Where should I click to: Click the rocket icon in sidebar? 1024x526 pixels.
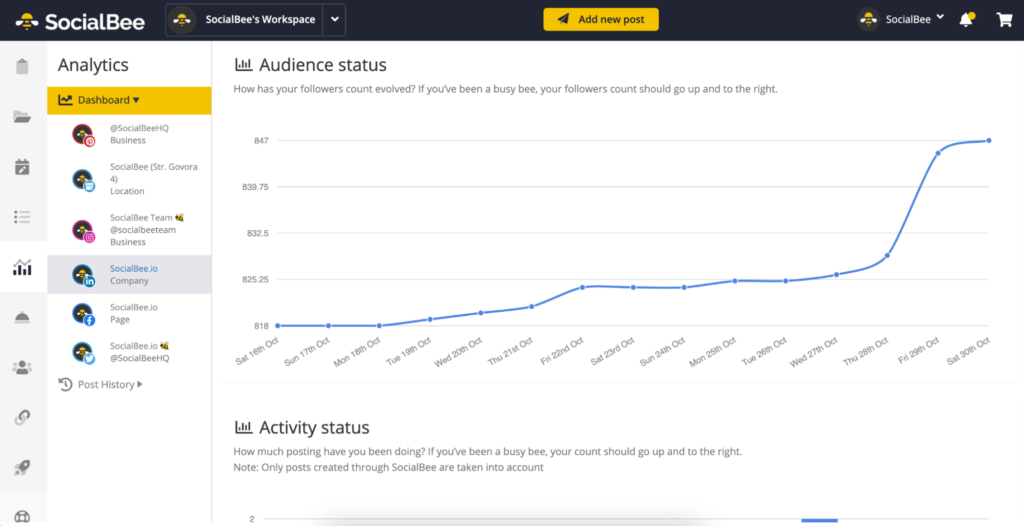click(22, 467)
